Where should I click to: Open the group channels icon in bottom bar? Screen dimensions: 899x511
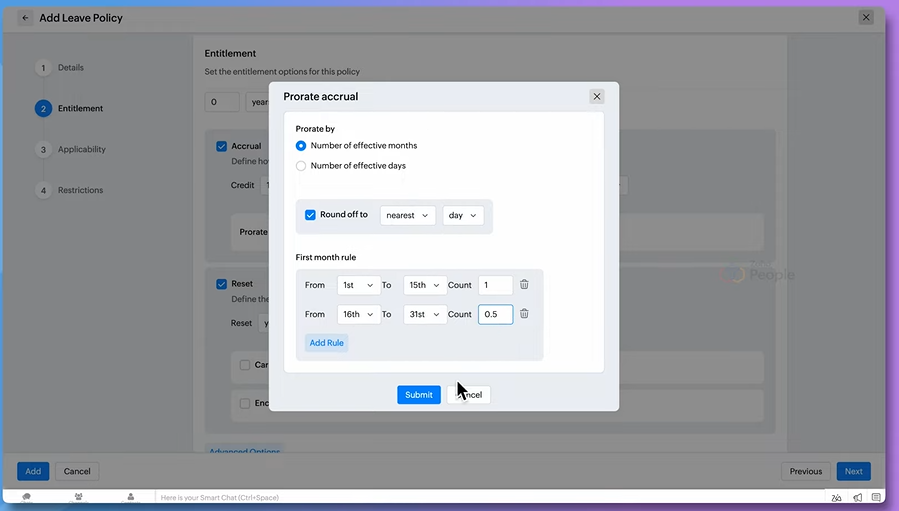coord(78,497)
